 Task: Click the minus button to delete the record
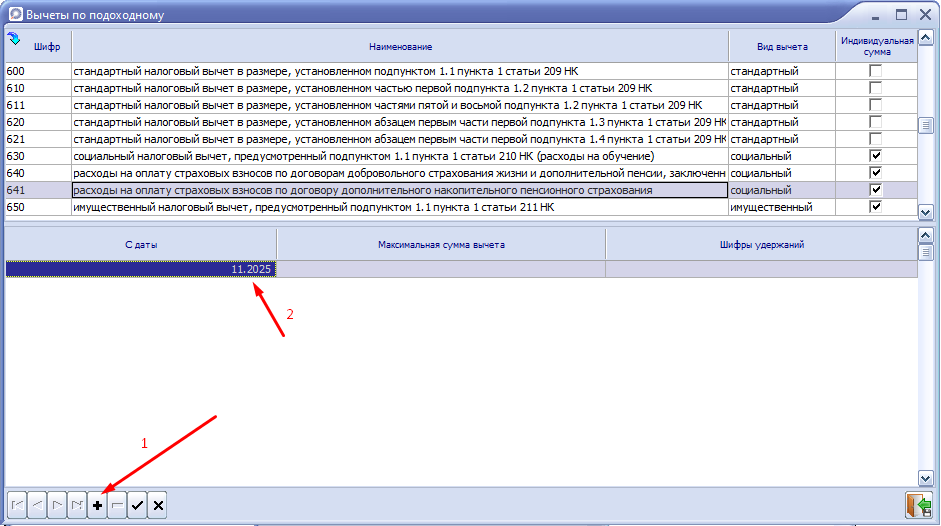pos(117,506)
